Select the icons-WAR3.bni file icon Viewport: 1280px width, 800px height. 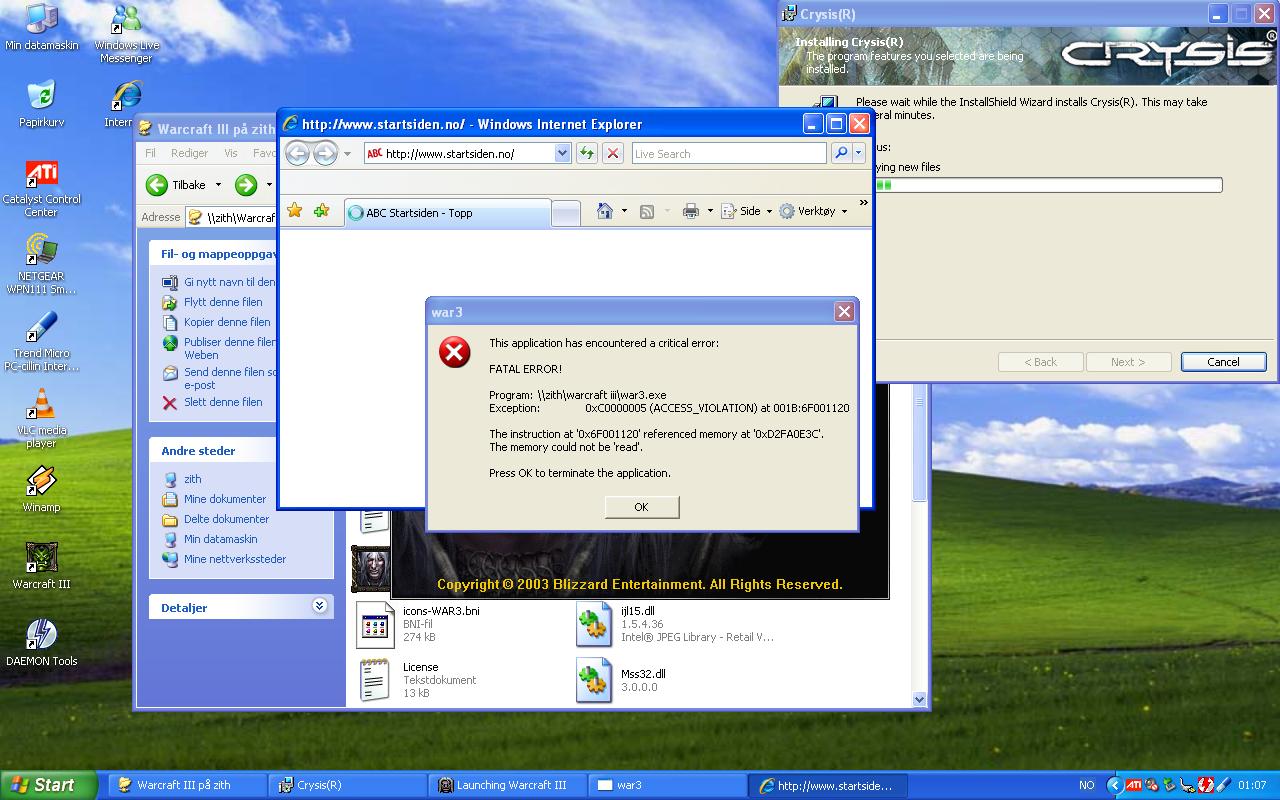[x=376, y=625]
